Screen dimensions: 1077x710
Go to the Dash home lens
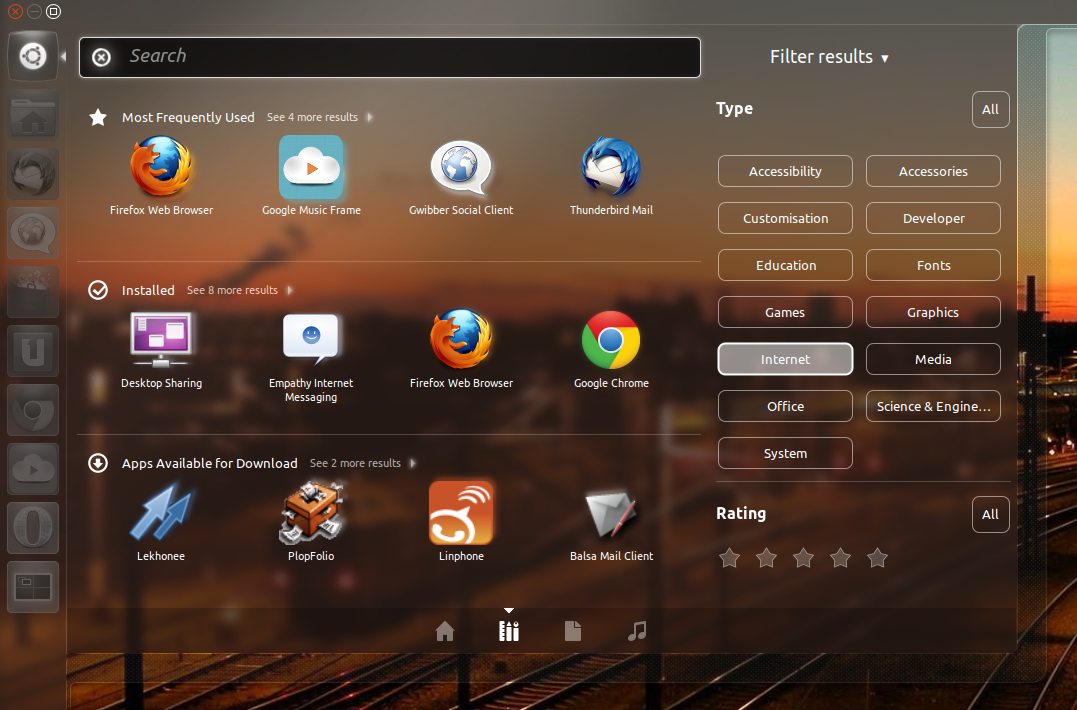pyautogui.click(x=444, y=631)
